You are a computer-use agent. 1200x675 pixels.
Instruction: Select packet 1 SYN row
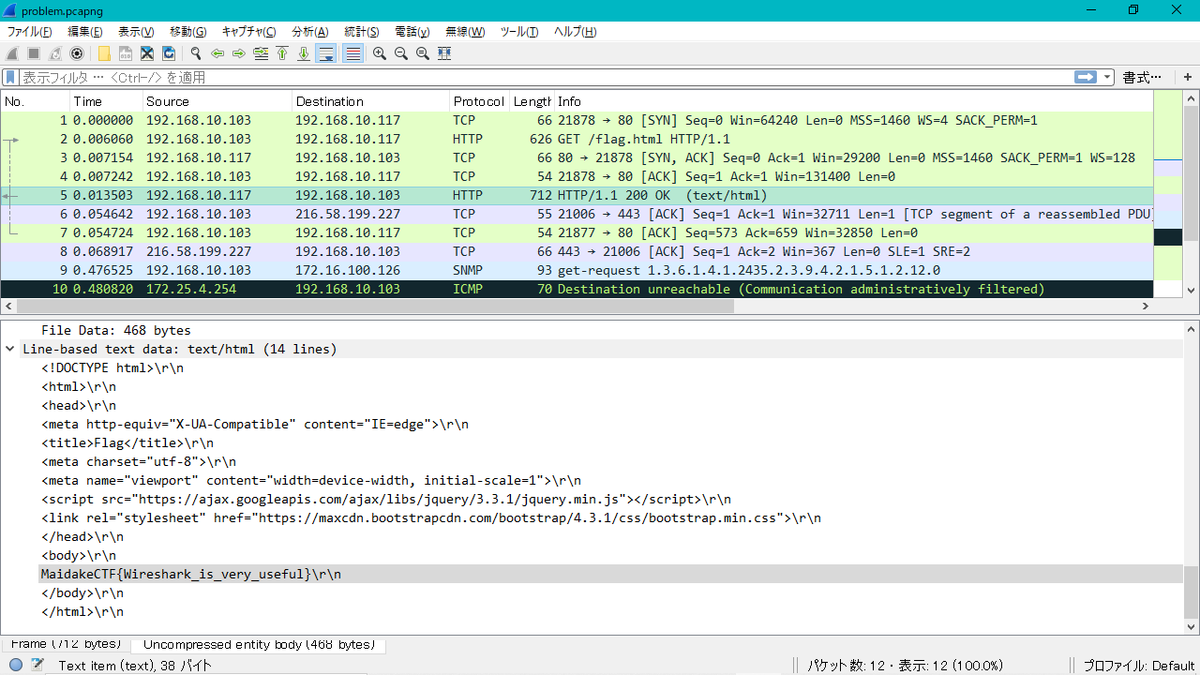[576, 120]
